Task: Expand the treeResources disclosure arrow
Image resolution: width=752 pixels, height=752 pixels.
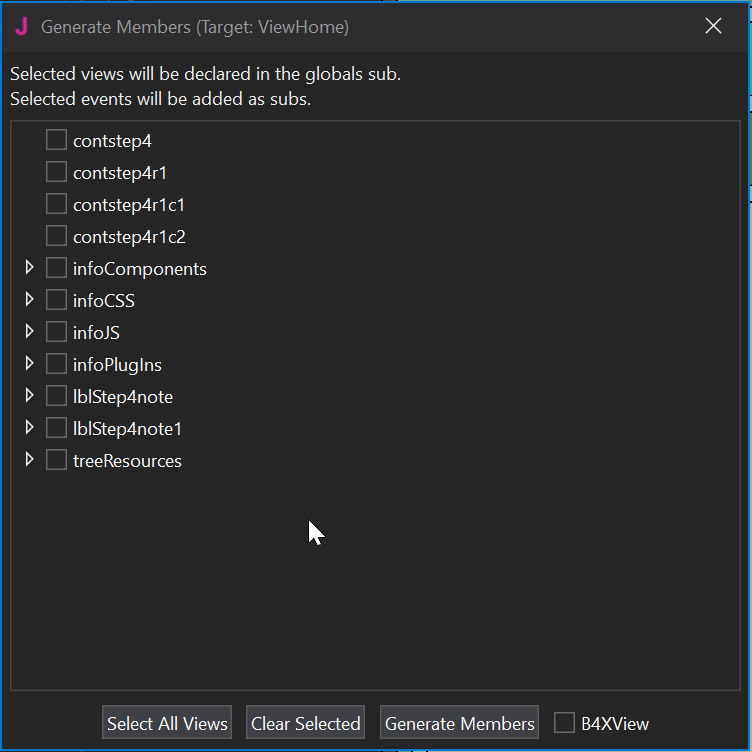Action: tap(29, 460)
